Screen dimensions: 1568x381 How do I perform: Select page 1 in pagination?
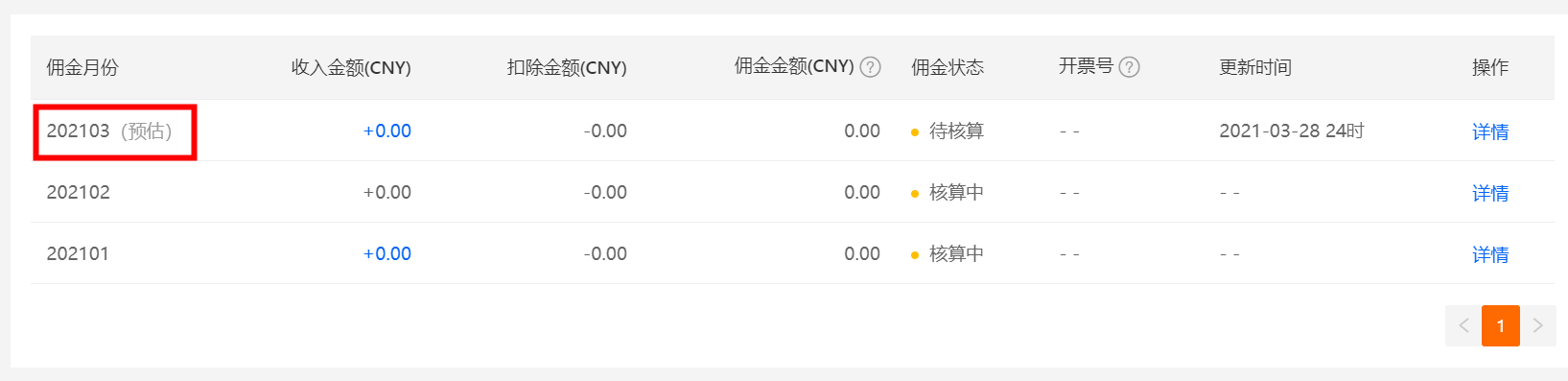click(1501, 325)
